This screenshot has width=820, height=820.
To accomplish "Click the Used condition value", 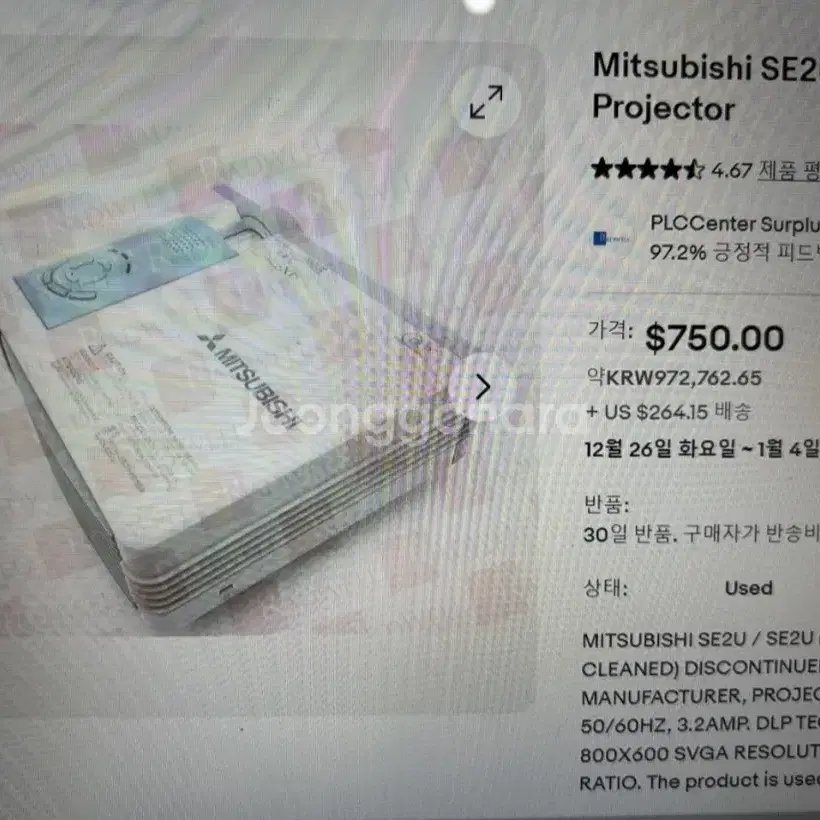I will click(748, 588).
